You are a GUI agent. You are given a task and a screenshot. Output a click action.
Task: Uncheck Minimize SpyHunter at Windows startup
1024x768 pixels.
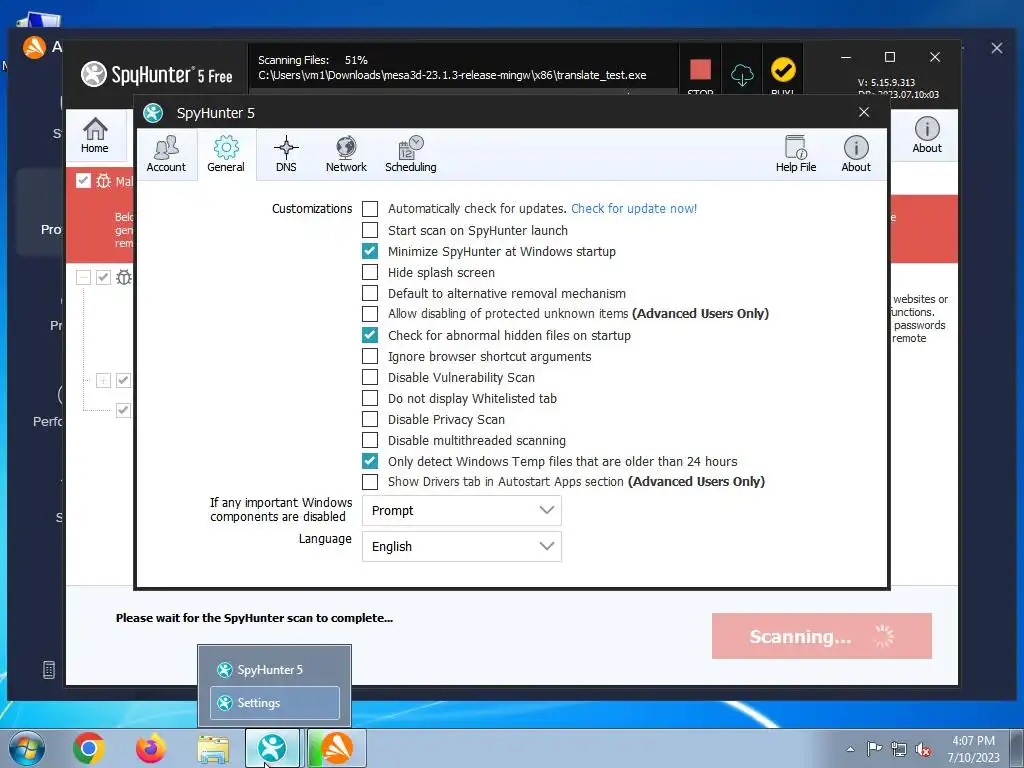click(x=370, y=251)
